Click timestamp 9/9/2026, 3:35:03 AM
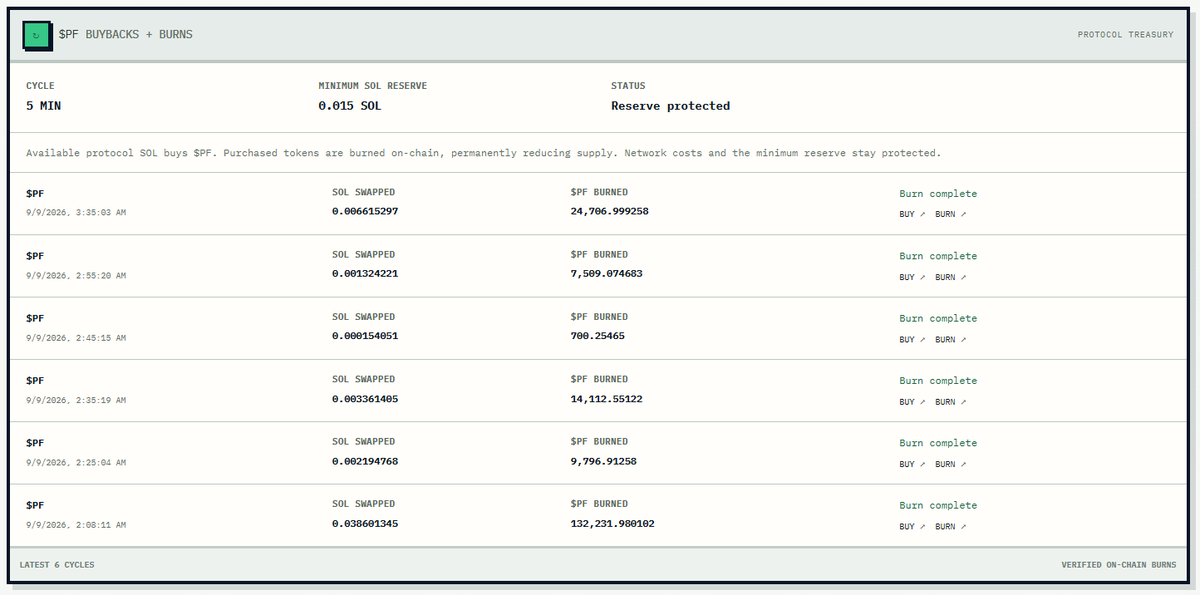1200x595 pixels. pos(76,212)
